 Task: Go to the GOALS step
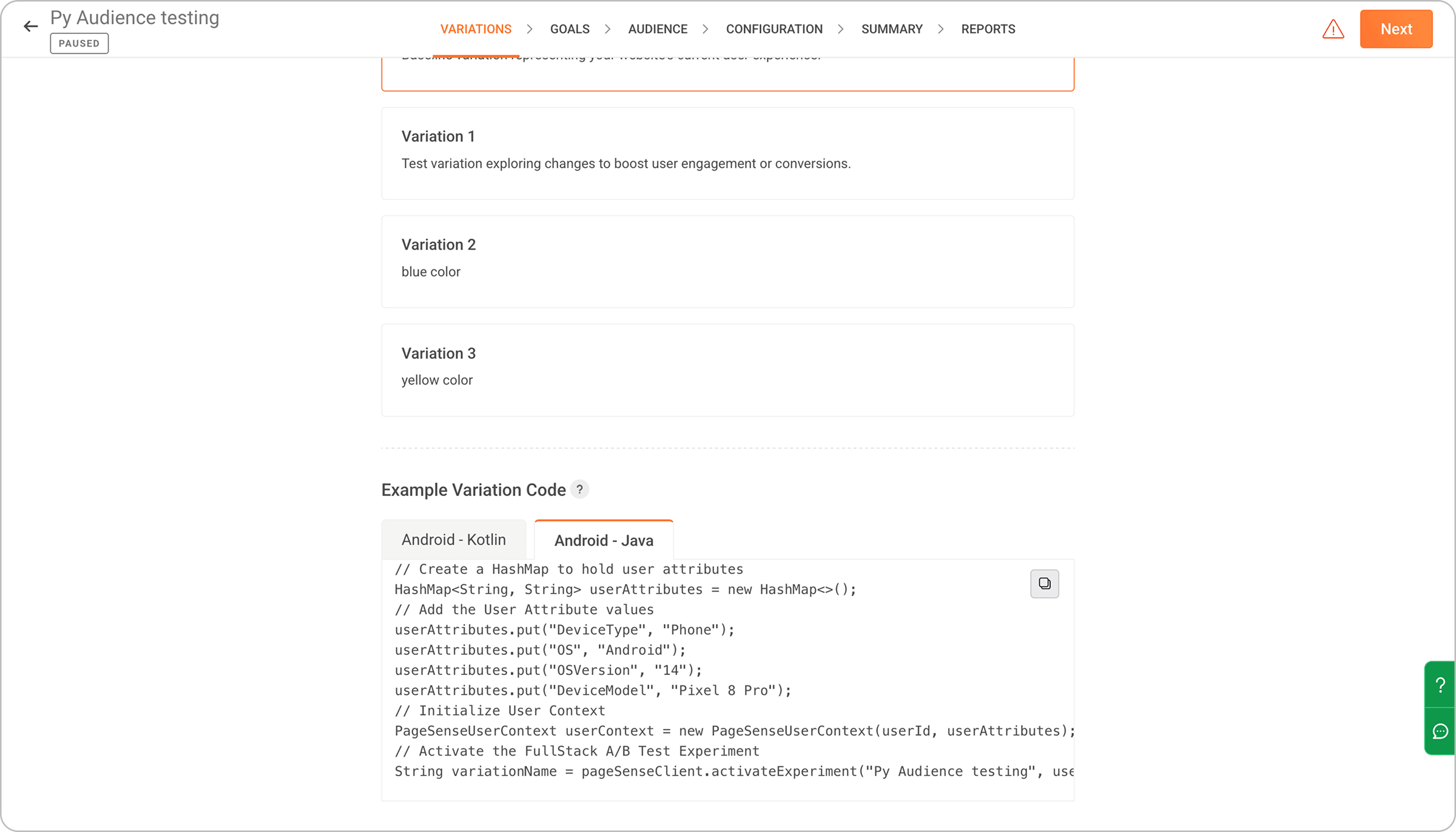pyautogui.click(x=570, y=29)
